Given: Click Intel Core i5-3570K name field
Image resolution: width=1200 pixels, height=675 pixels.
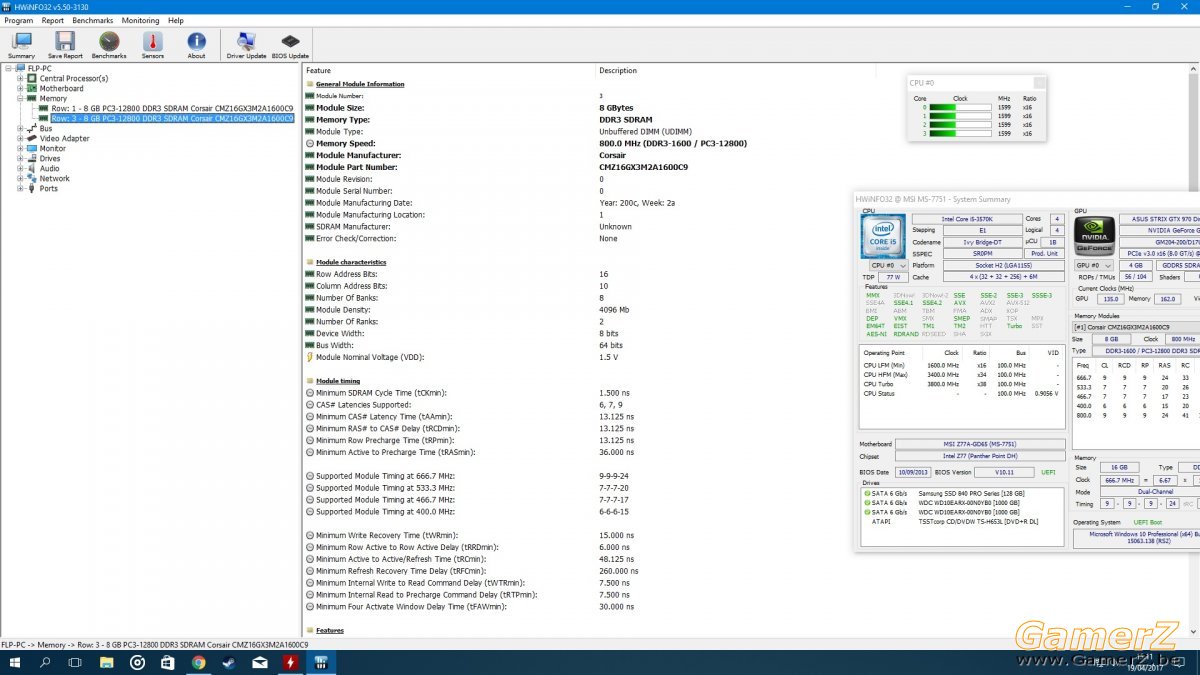Looking at the screenshot, I should pyautogui.click(x=967, y=218).
